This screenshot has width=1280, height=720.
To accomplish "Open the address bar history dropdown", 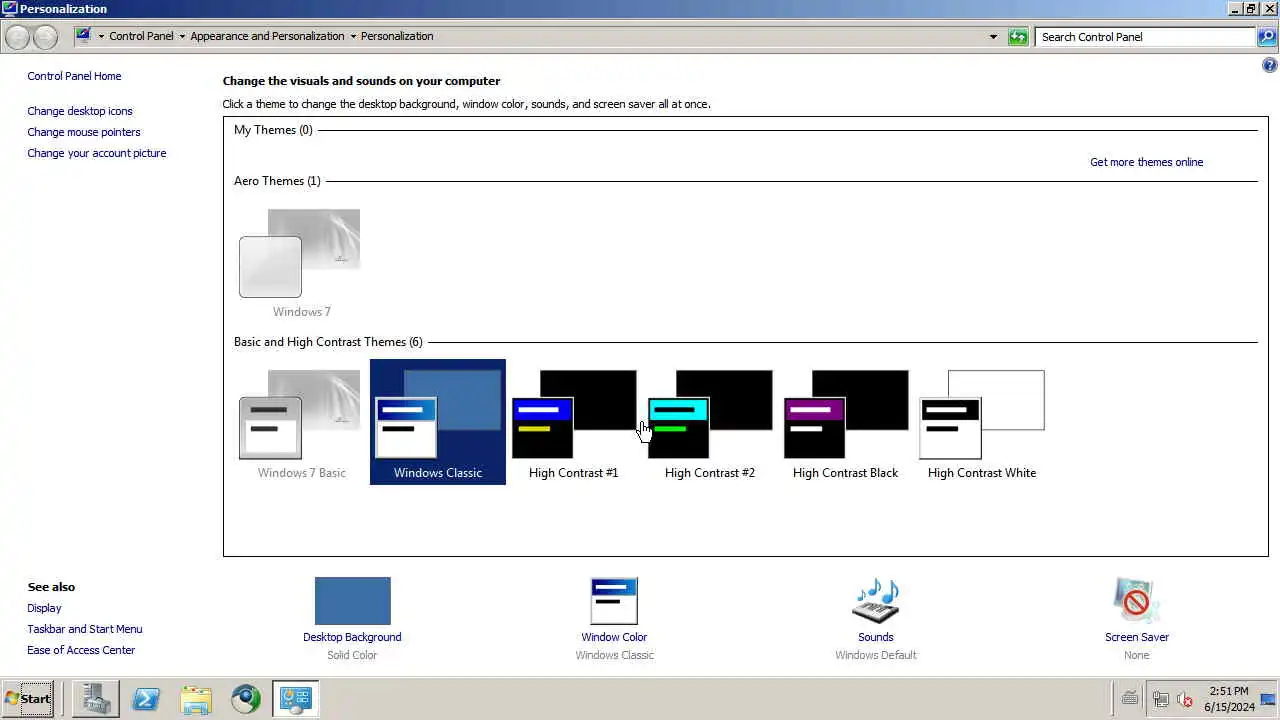I will [x=993, y=37].
